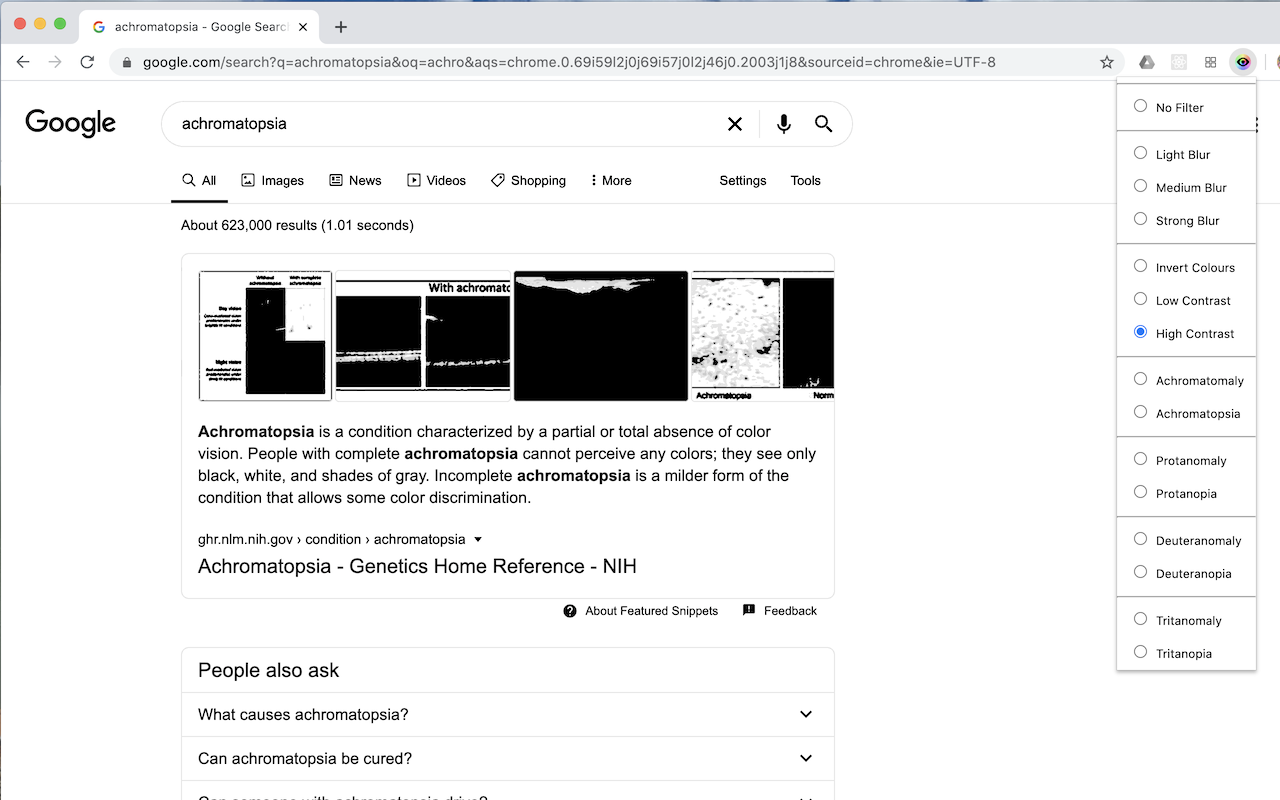
Task: Click the browser forward arrow
Action: (x=55, y=62)
